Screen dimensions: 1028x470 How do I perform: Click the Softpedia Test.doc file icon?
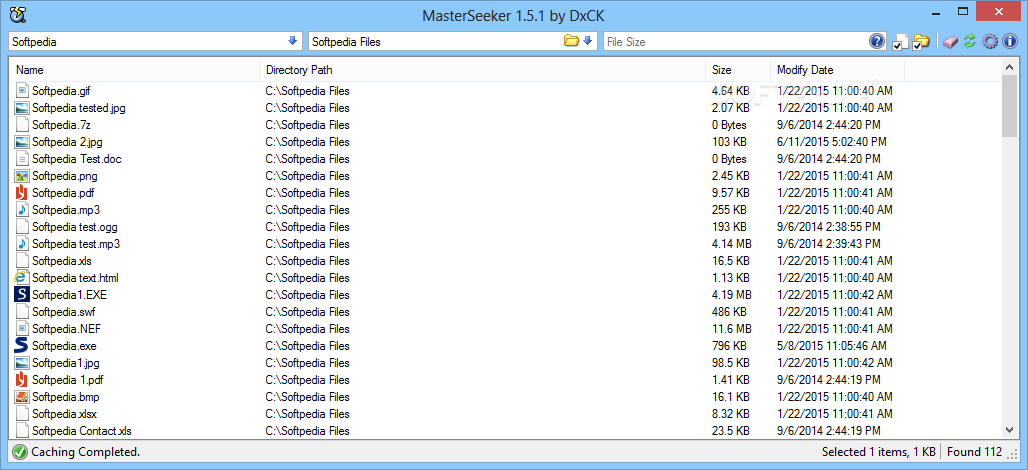pyautogui.click(x=22, y=159)
